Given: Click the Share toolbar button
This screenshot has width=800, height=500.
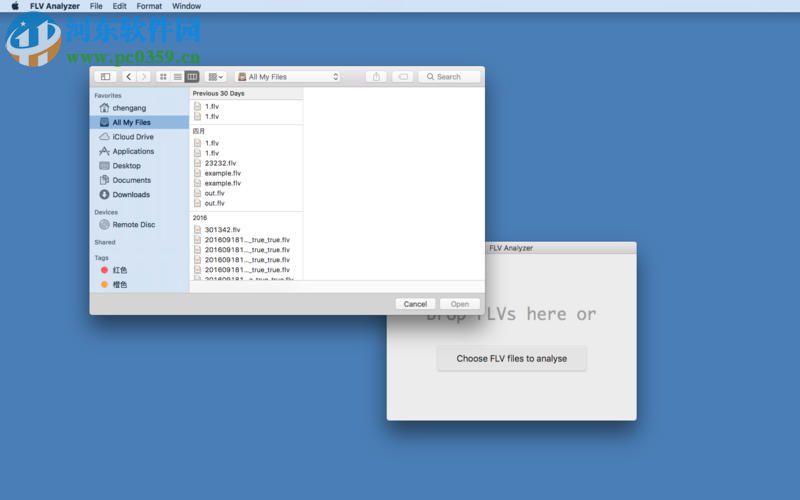Looking at the screenshot, I should [x=376, y=77].
